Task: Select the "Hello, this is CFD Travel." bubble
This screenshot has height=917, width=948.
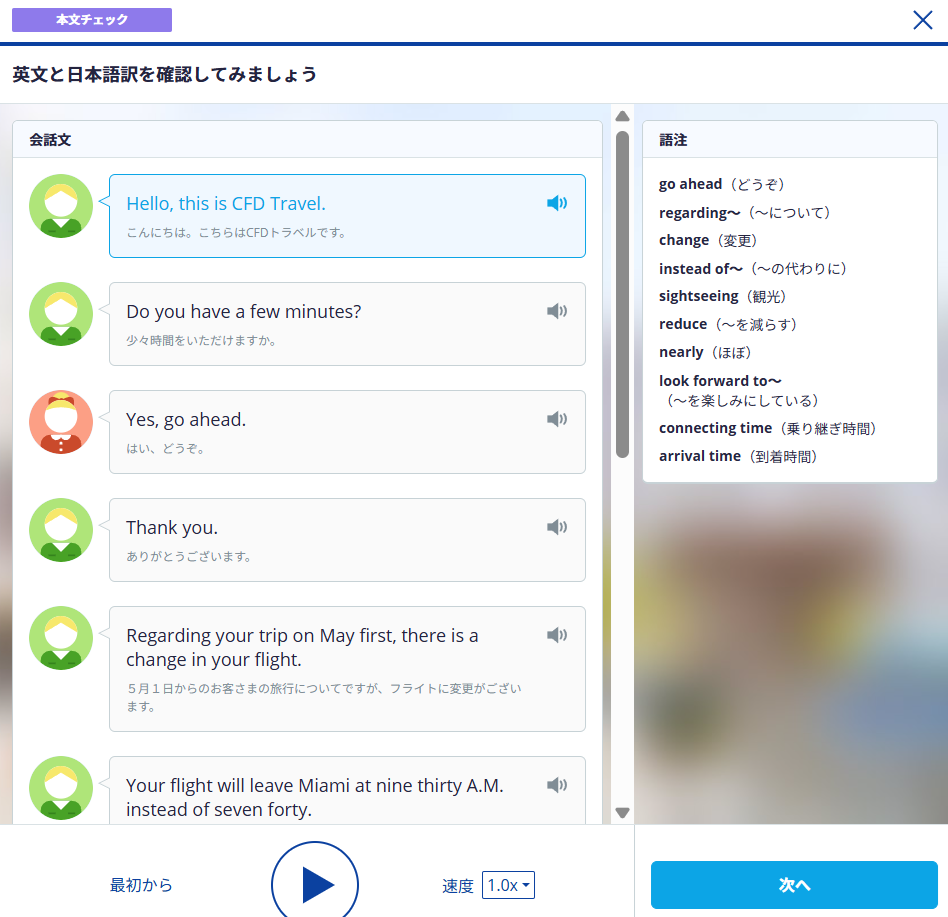Action: (x=347, y=216)
